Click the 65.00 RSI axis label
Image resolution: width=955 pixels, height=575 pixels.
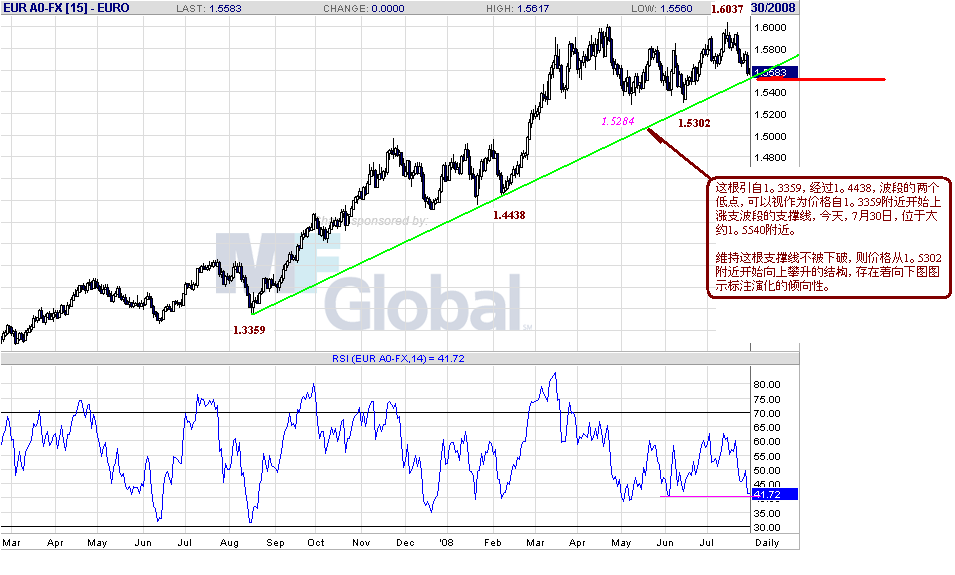pos(767,427)
